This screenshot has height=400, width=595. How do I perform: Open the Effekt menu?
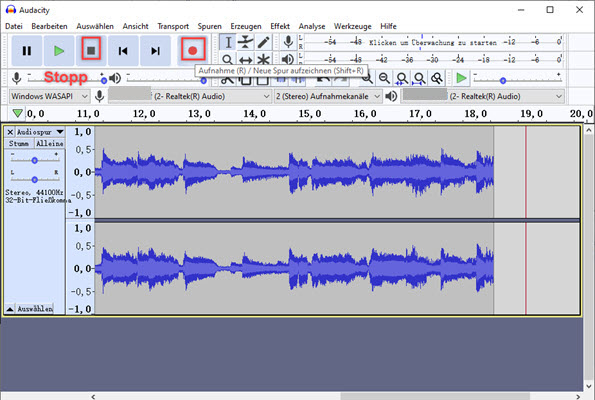[280, 26]
